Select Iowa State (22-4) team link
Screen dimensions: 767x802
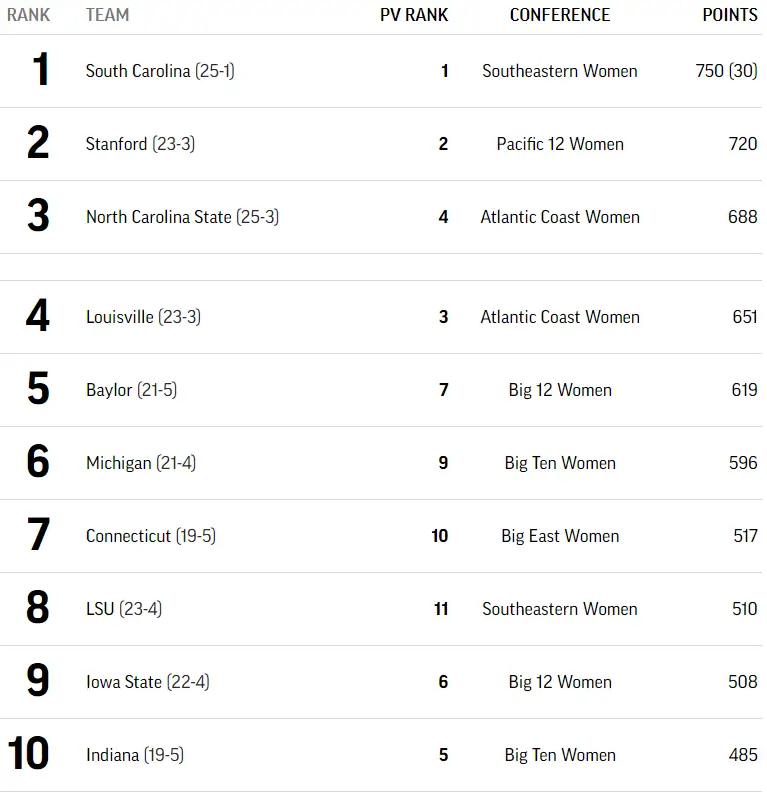point(147,682)
